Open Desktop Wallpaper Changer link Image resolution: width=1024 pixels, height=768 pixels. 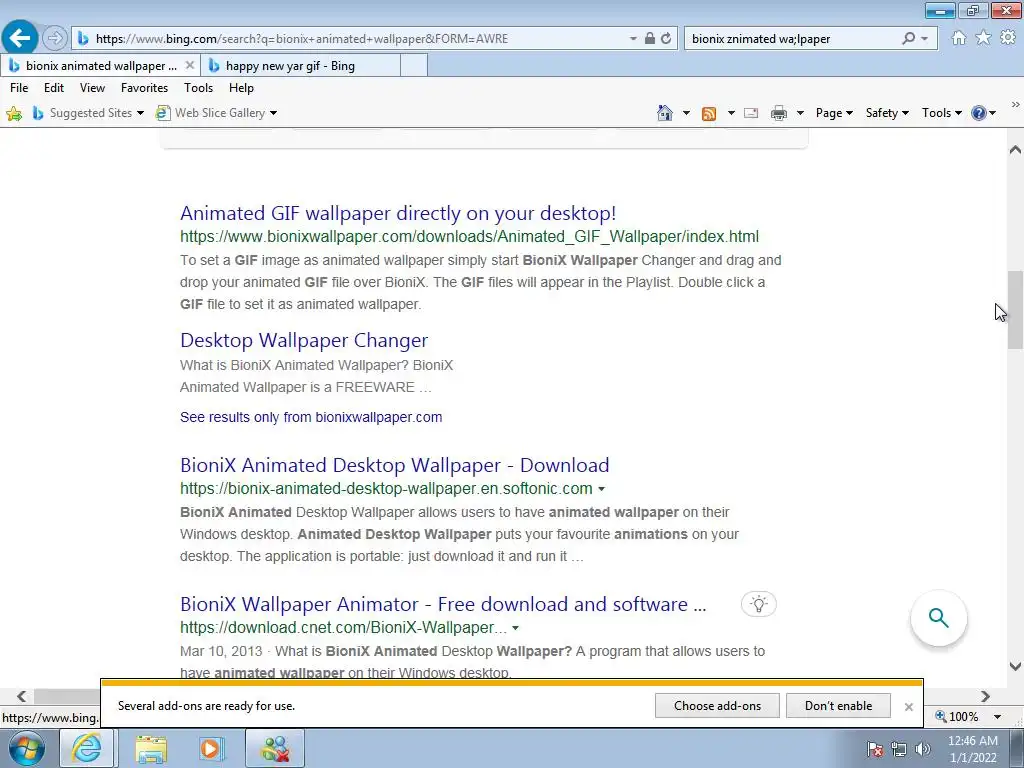click(304, 340)
